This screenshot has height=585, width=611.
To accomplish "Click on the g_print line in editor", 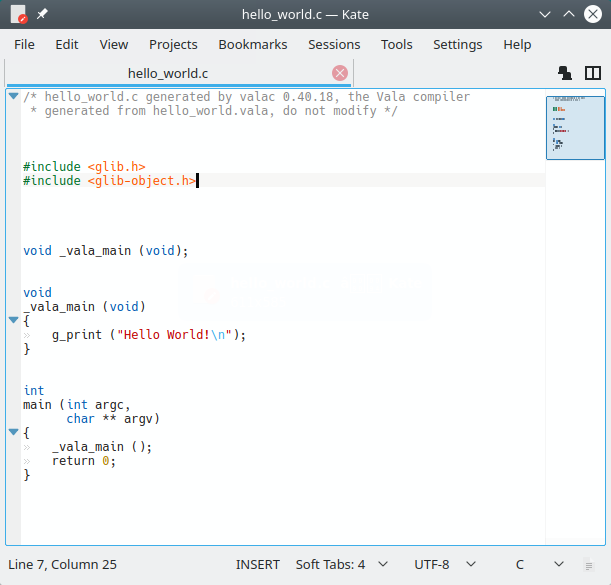I will [x=148, y=335].
